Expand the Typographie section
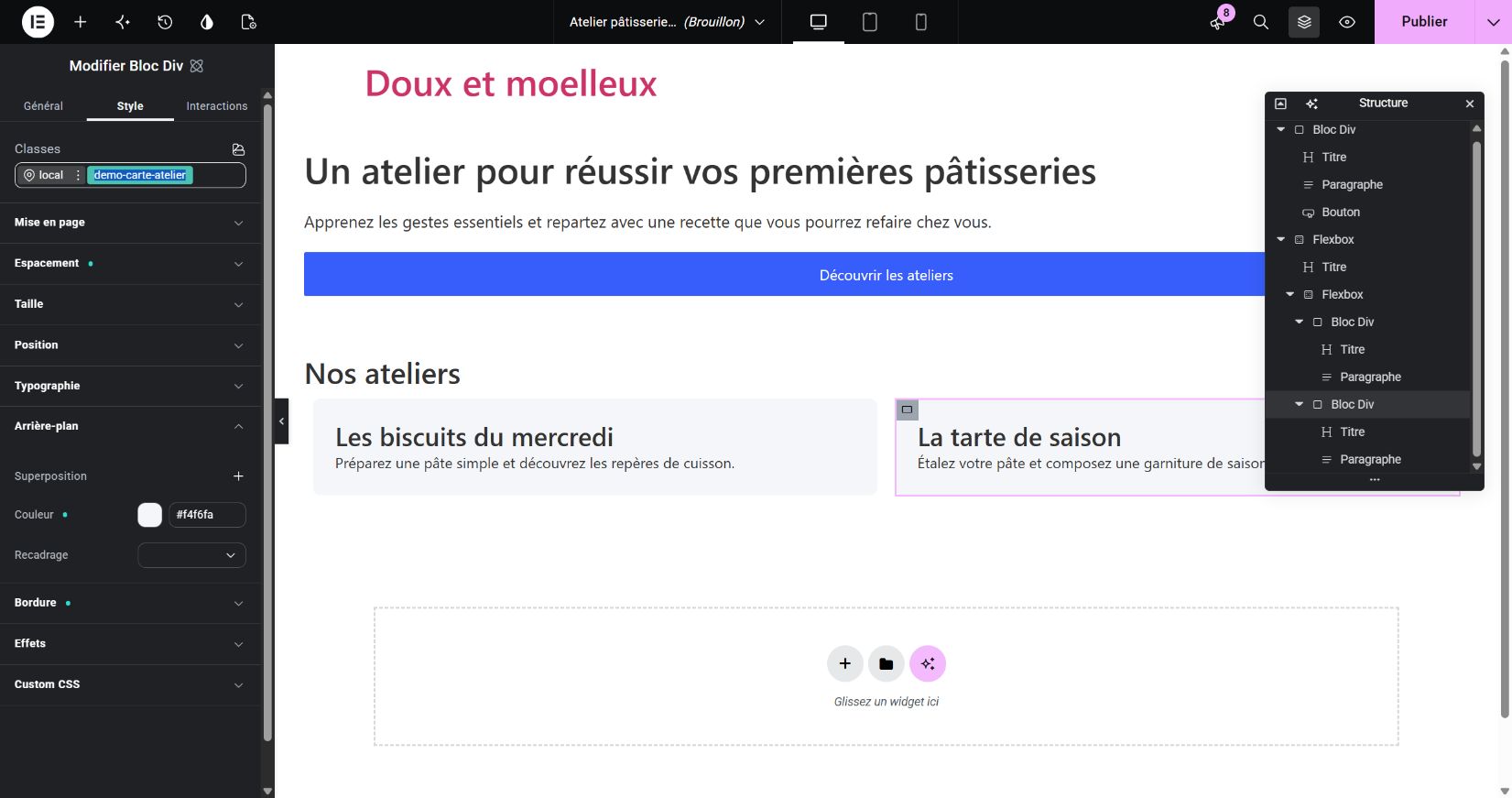This screenshot has height=798, width=1512. click(x=129, y=386)
